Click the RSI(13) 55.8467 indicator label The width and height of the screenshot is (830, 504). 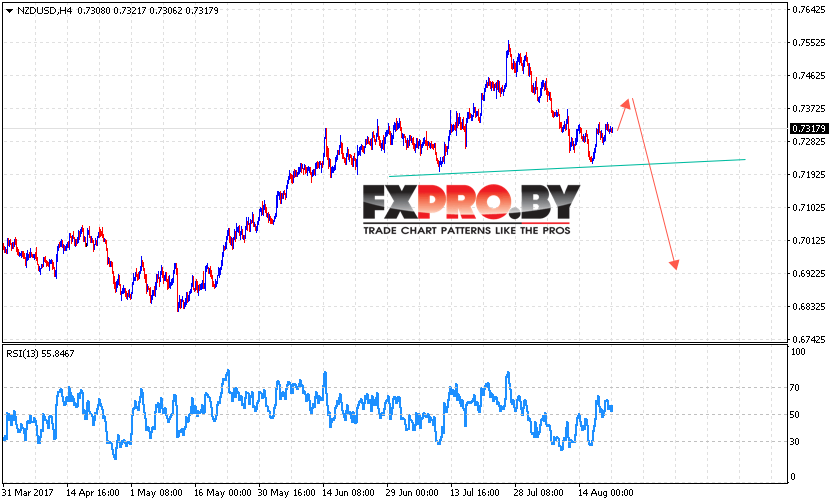[40, 353]
